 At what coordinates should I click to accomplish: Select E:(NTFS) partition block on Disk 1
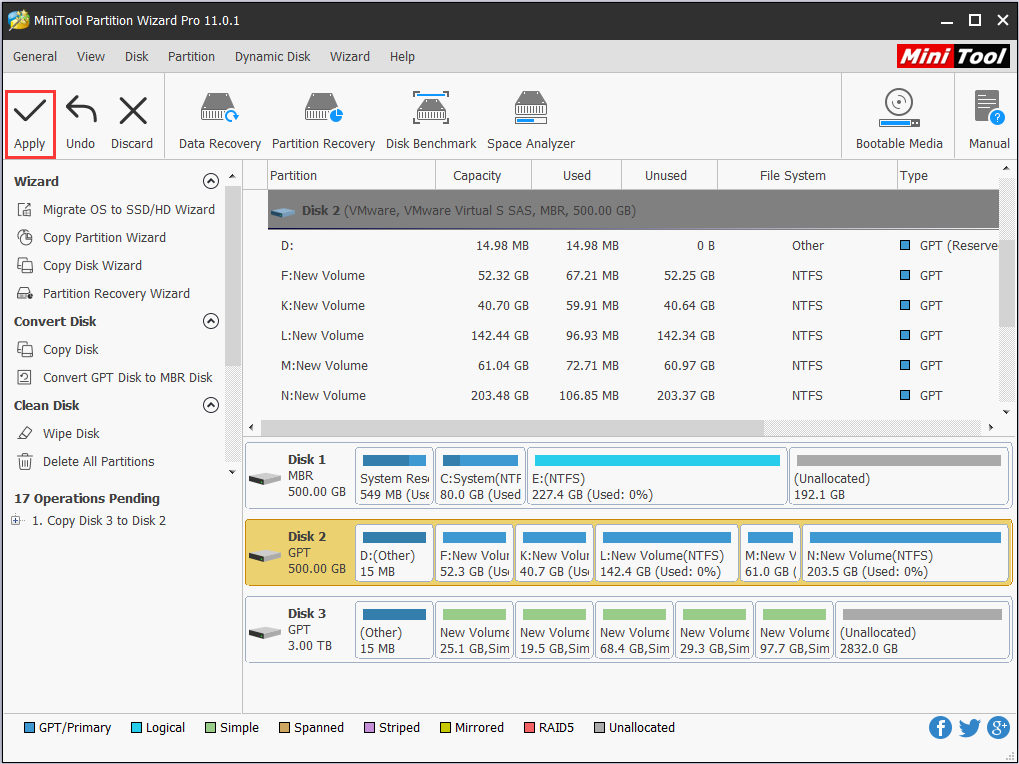pyautogui.click(x=657, y=476)
